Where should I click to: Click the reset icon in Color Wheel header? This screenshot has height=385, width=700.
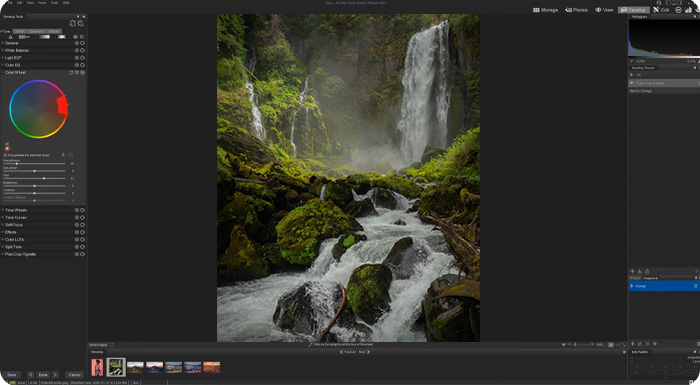pos(71,72)
